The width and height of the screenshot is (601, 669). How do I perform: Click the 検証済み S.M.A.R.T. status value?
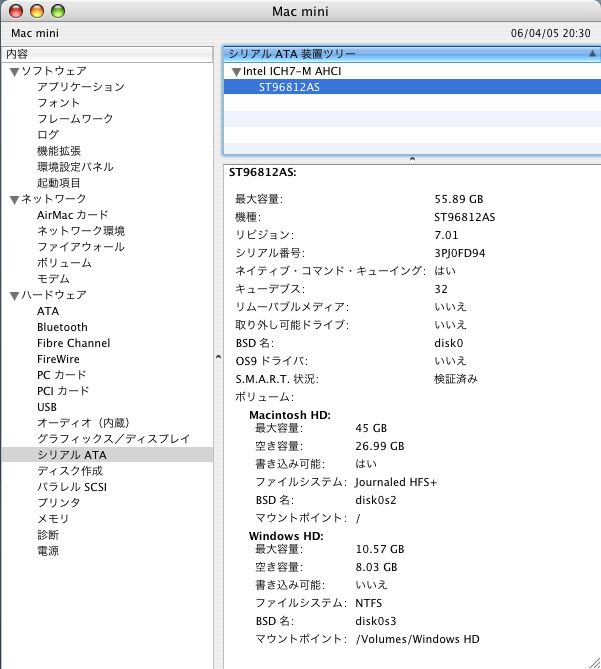[456, 379]
